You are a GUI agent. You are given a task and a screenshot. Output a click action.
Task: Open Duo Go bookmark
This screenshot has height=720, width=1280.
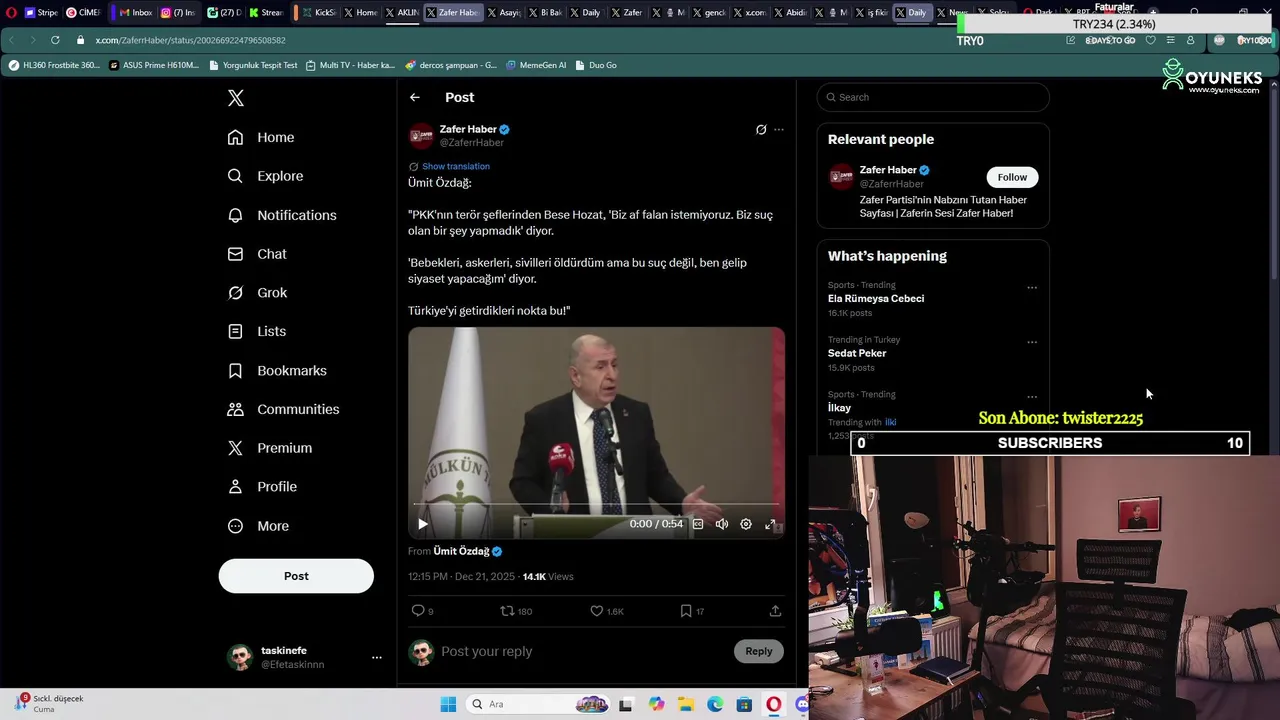[596, 65]
